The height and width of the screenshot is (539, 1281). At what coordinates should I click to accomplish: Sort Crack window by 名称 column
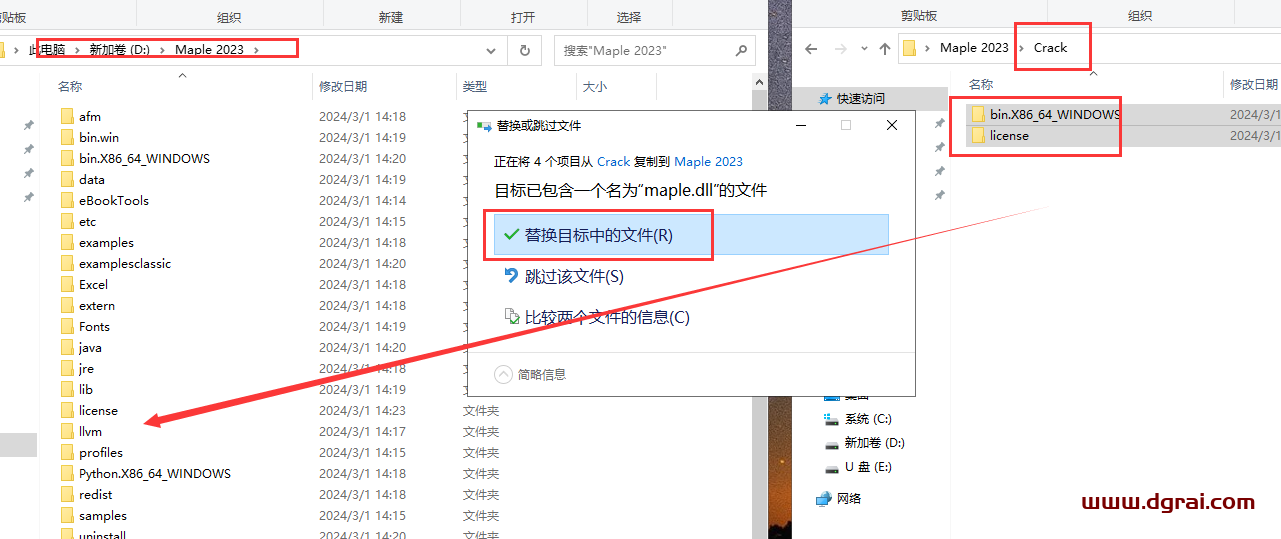(x=981, y=84)
